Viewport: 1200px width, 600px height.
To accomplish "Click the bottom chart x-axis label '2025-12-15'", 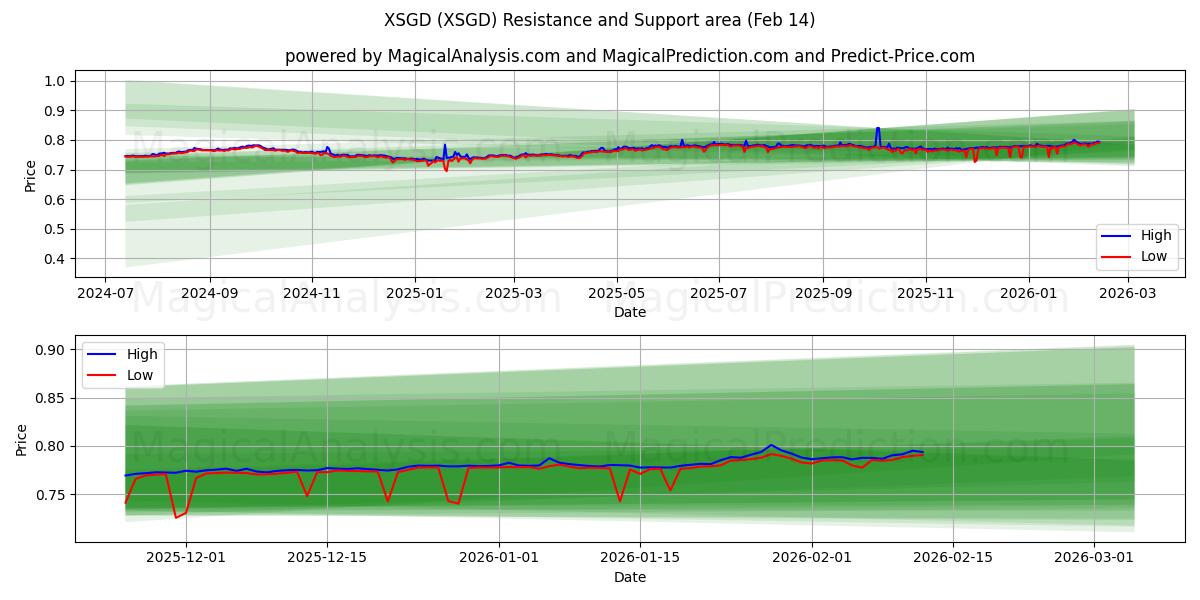I will tap(327, 558).
